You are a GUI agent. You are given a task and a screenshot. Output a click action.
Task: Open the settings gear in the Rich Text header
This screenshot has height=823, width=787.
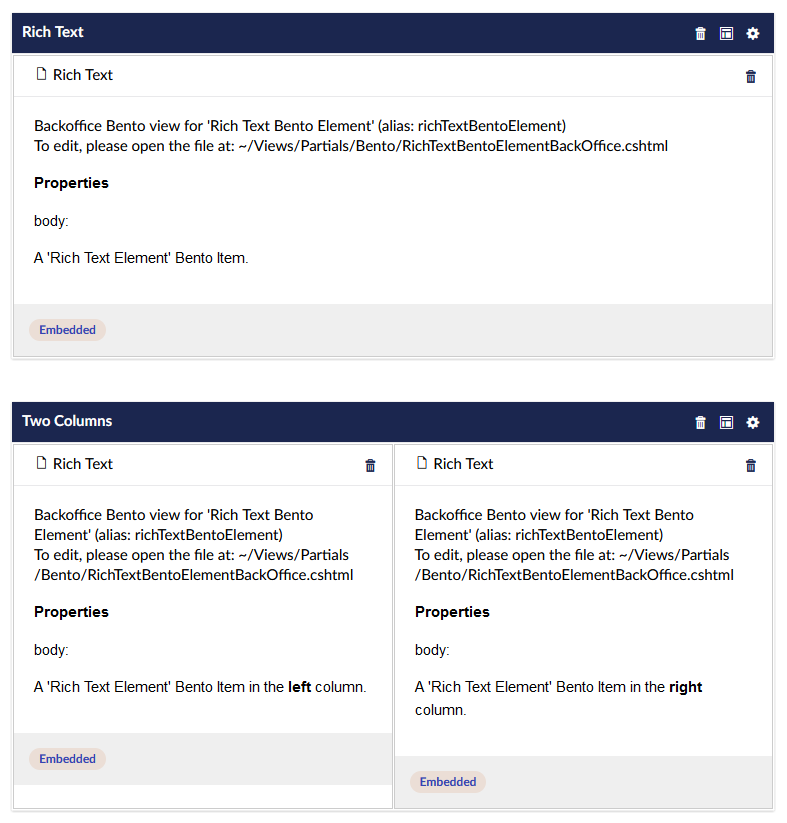(752, 34)
